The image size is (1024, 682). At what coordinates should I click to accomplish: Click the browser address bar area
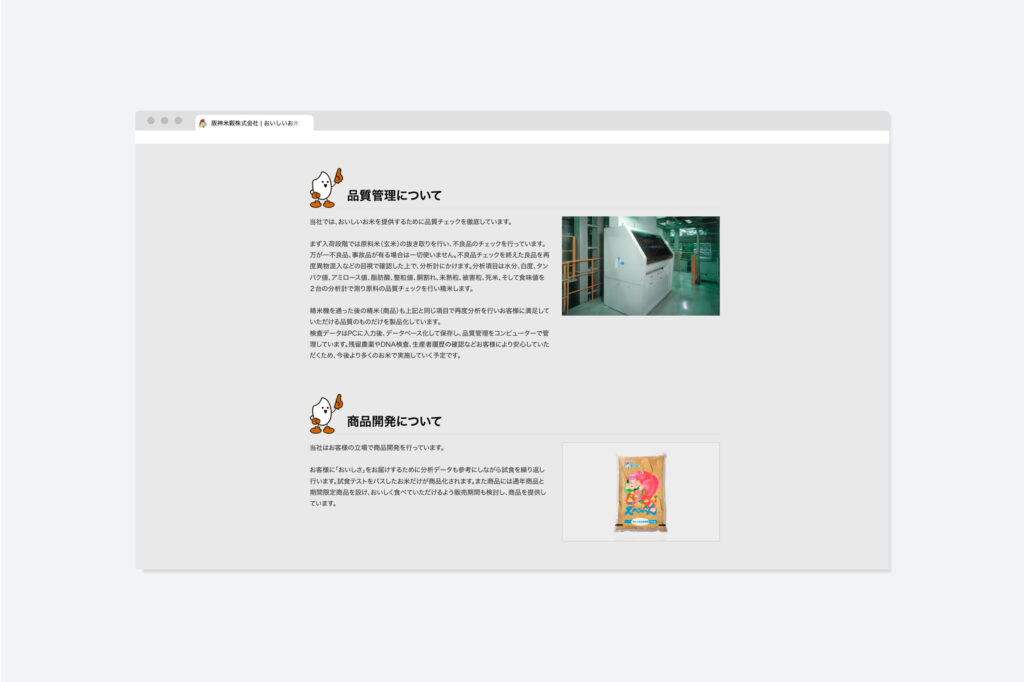point(513,137)
